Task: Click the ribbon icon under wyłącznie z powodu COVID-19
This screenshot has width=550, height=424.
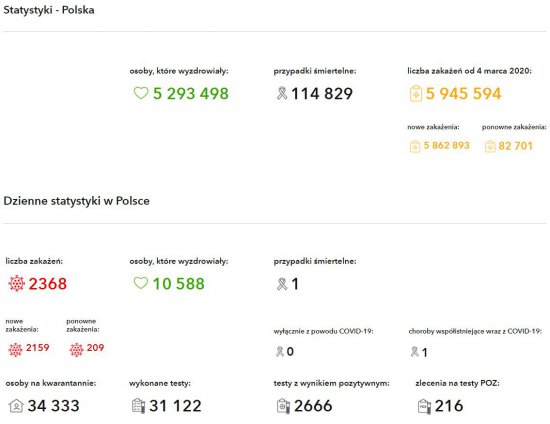Action: coord(280,351)
